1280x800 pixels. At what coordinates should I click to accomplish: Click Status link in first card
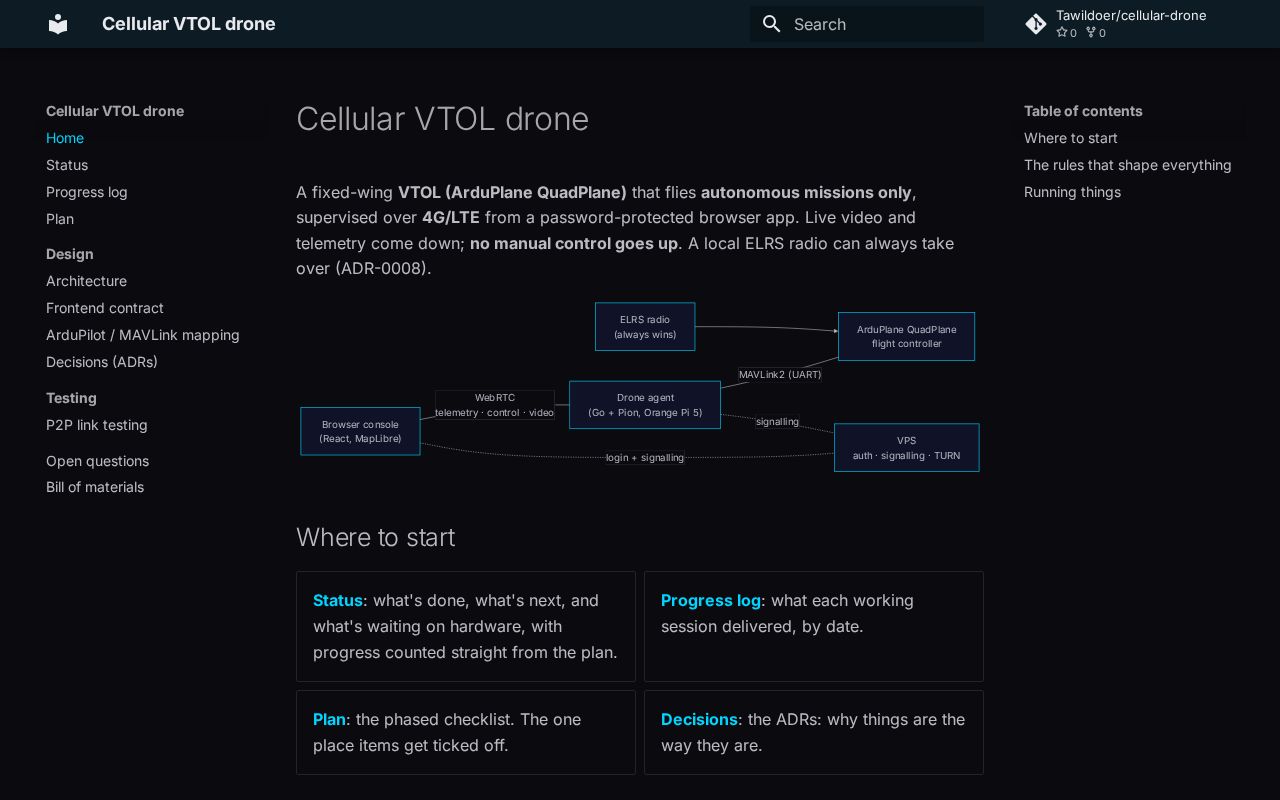[337, 600]
